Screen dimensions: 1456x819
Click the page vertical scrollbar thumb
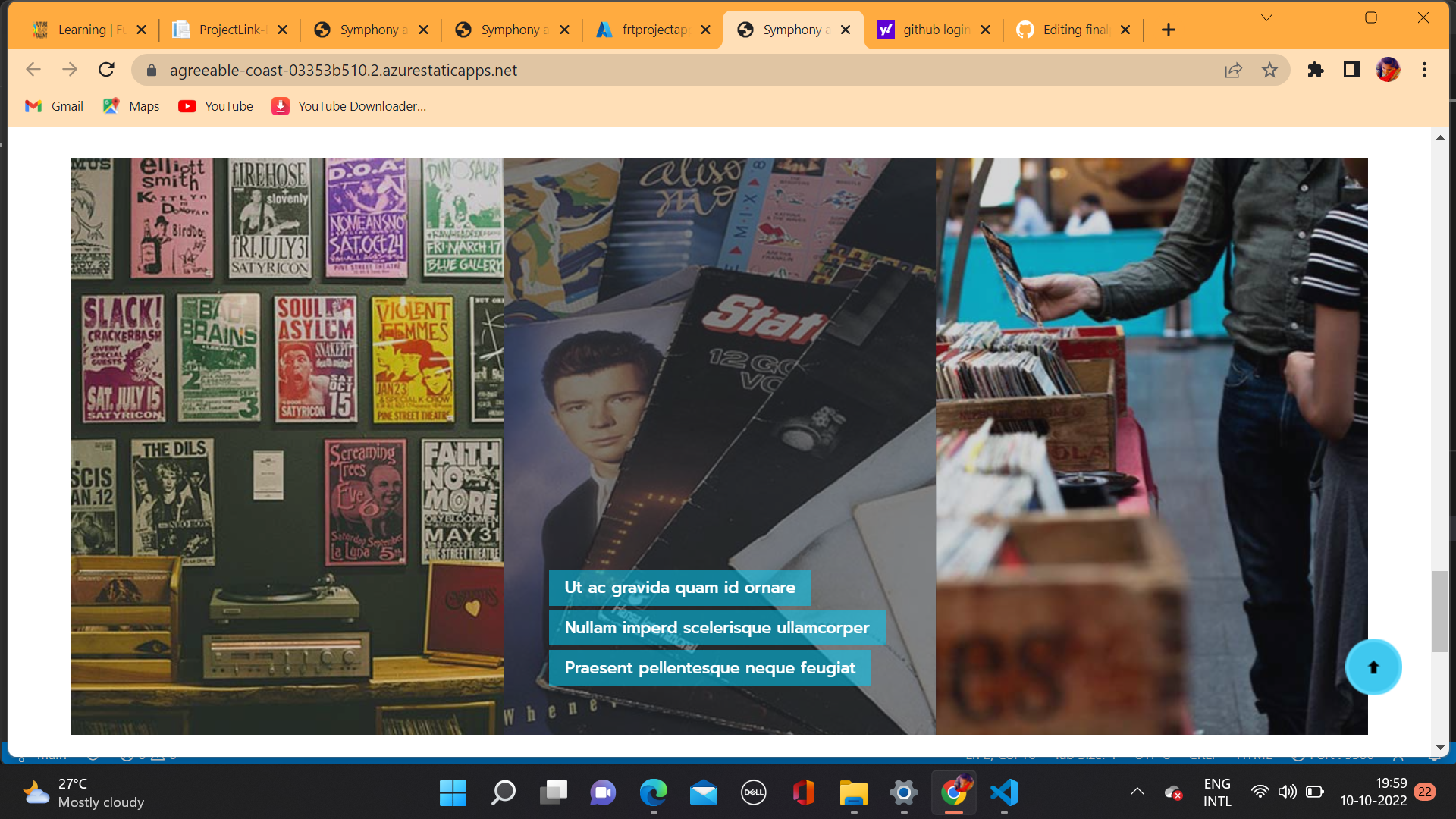[1440, 611]
